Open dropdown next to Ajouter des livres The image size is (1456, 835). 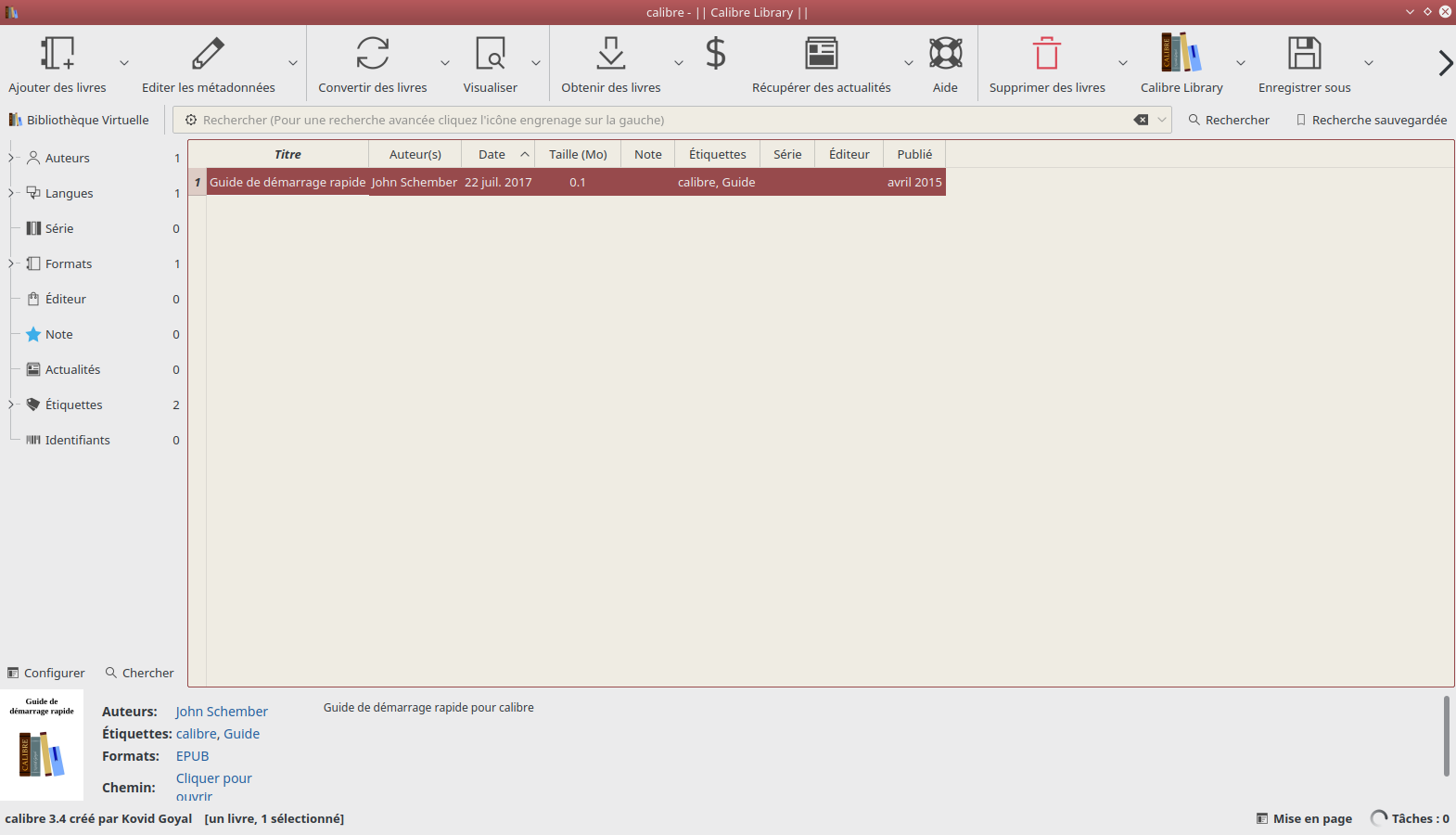pyautogui.click(x=124, y=63)
